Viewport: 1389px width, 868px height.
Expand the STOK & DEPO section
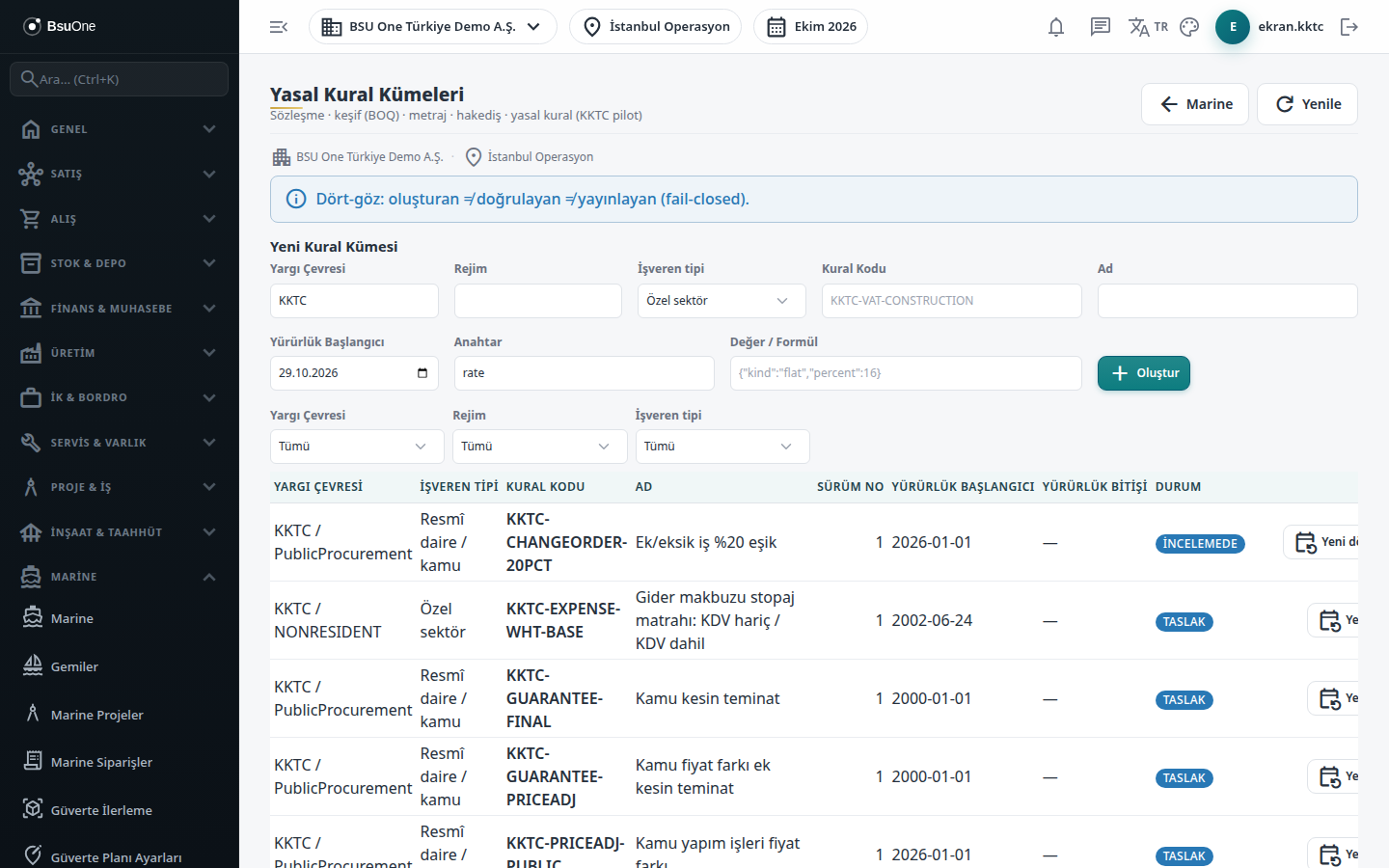click(120, 263)
